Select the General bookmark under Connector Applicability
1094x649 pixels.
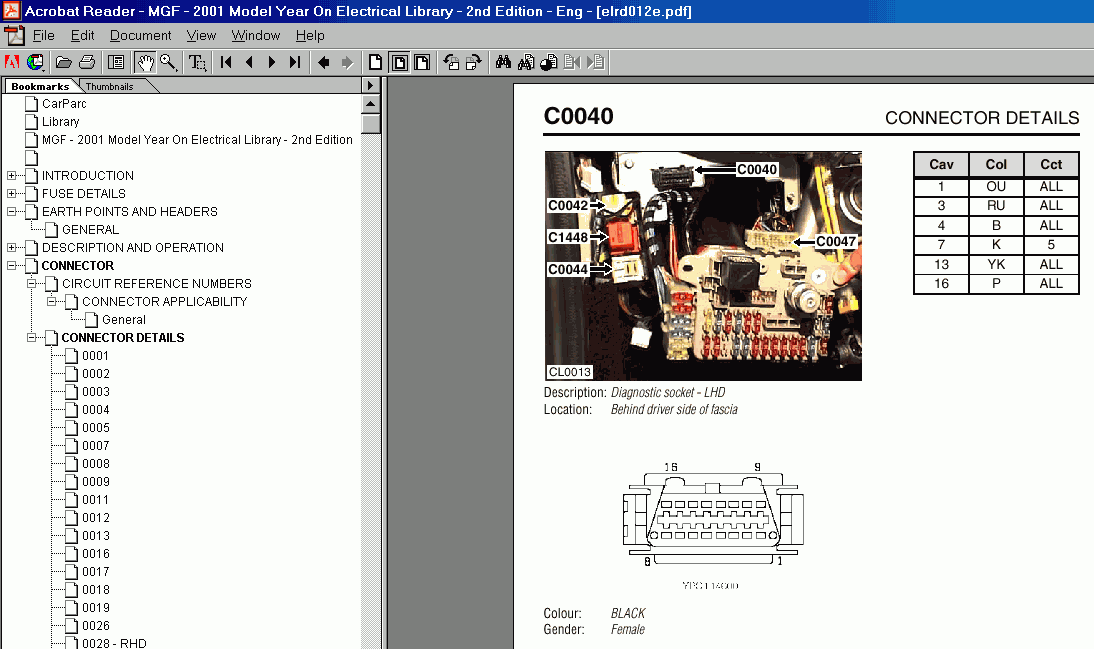click(x=123, y=320)
